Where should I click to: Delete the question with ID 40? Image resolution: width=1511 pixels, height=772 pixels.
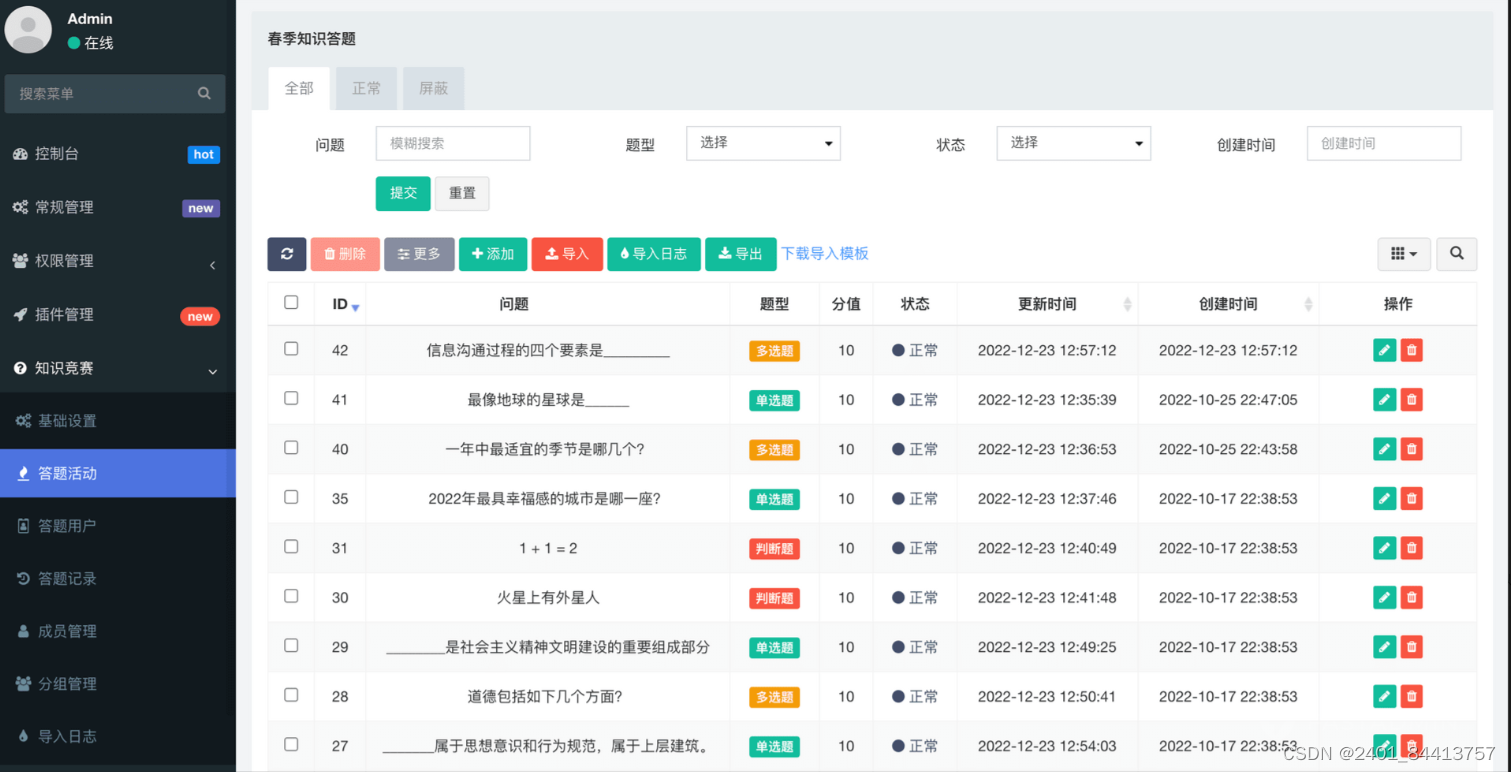coord(1411,449)
